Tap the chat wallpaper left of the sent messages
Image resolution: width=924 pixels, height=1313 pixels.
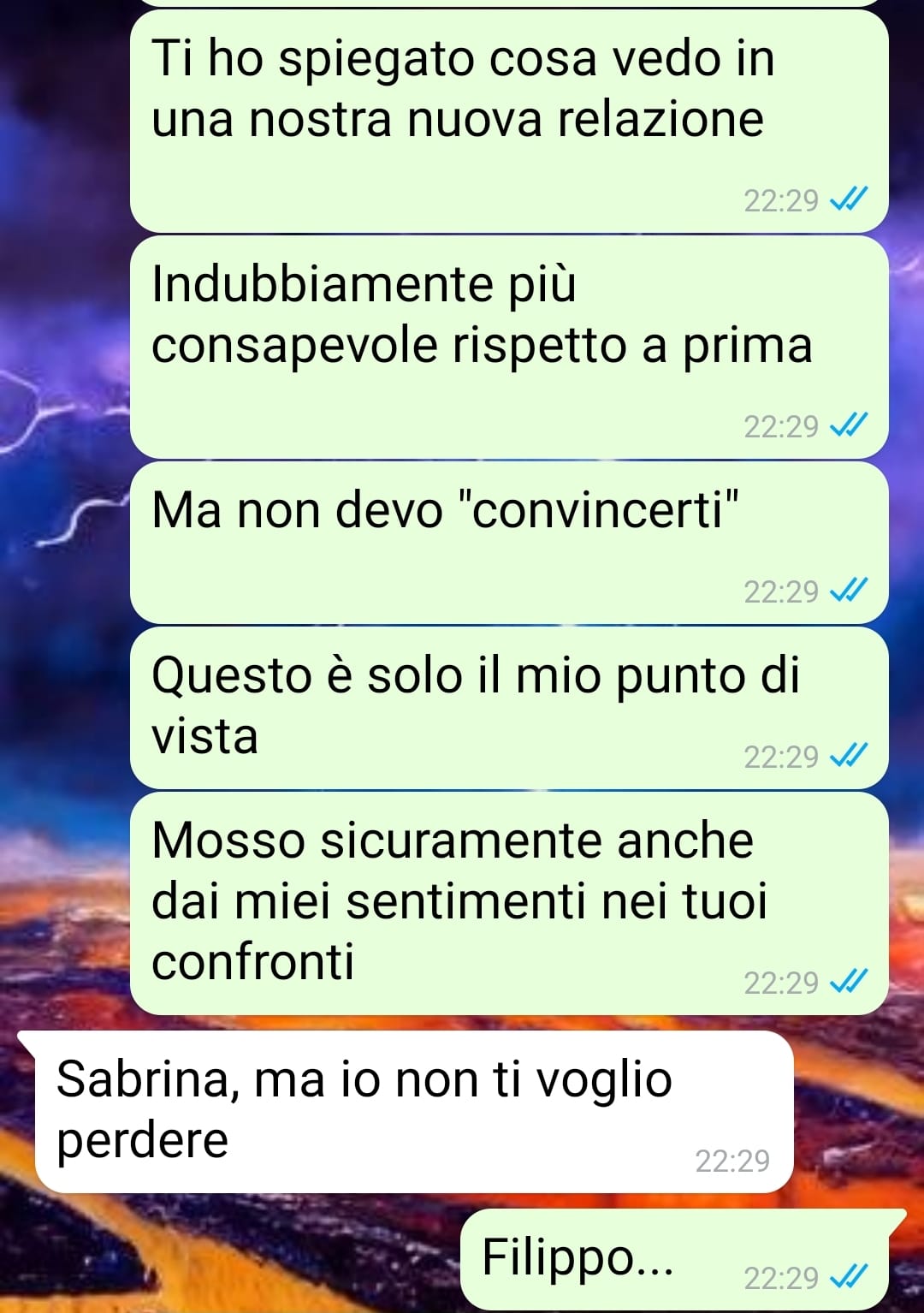tap(64, 514)
